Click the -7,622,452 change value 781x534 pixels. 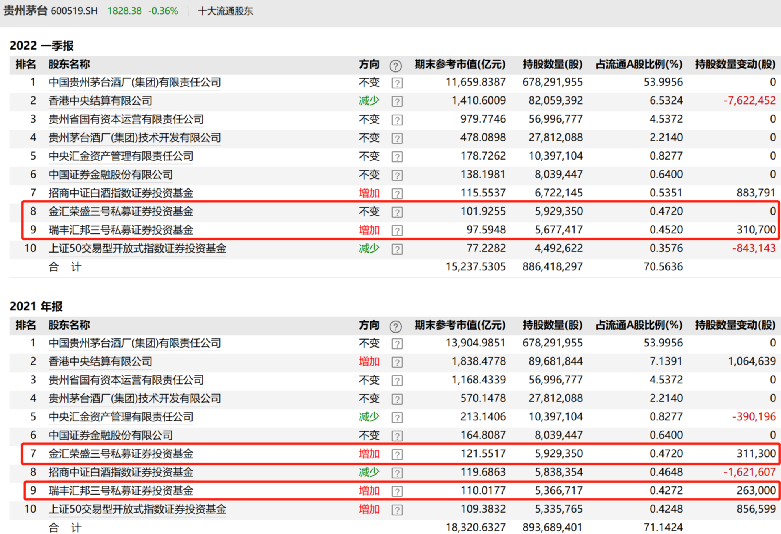pos(749,101)
